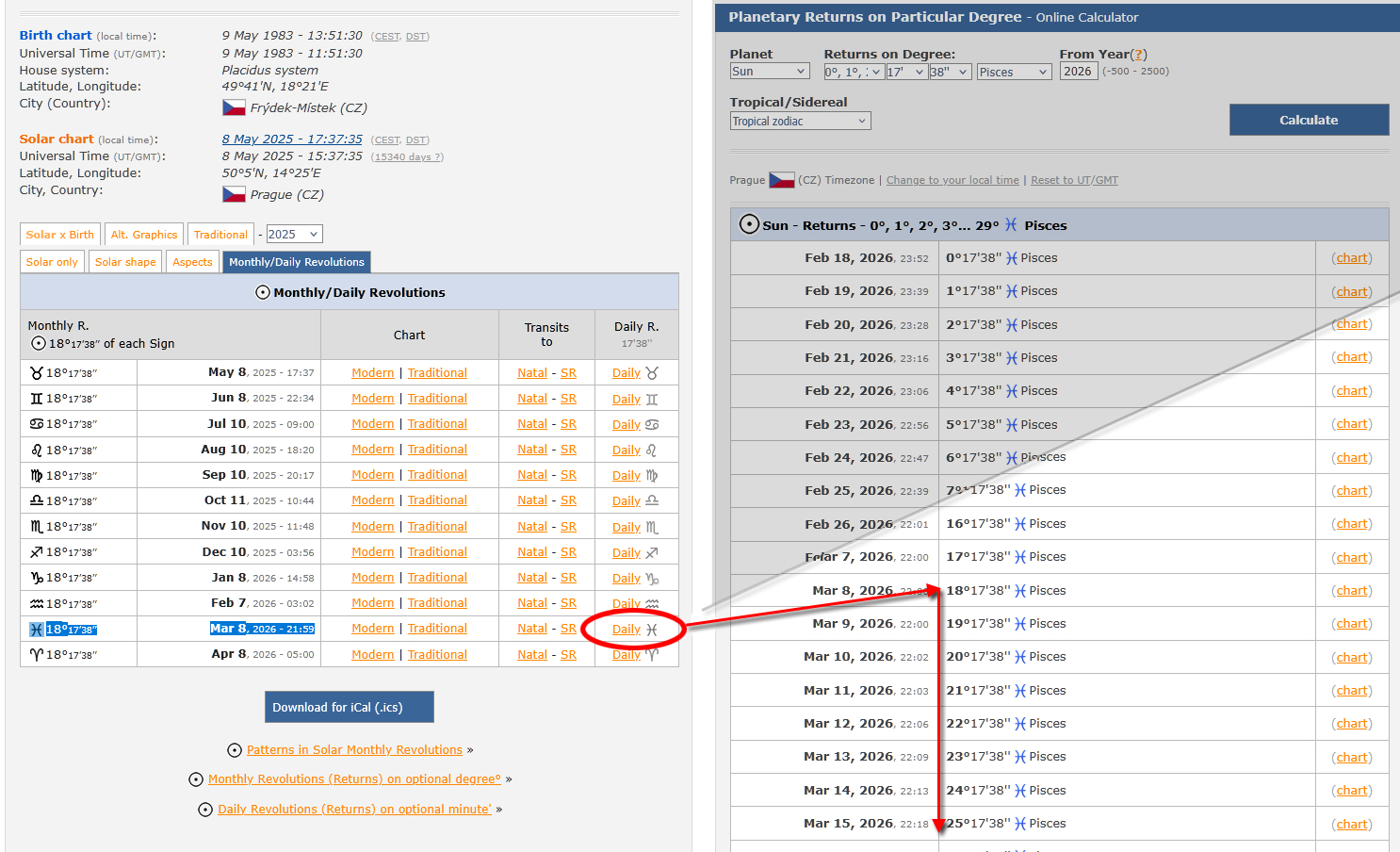Click the Sun icon beside Monthly/Daily Revolutions title
Viewport: 1400px width, 852px height.
(x=263, y=293)
